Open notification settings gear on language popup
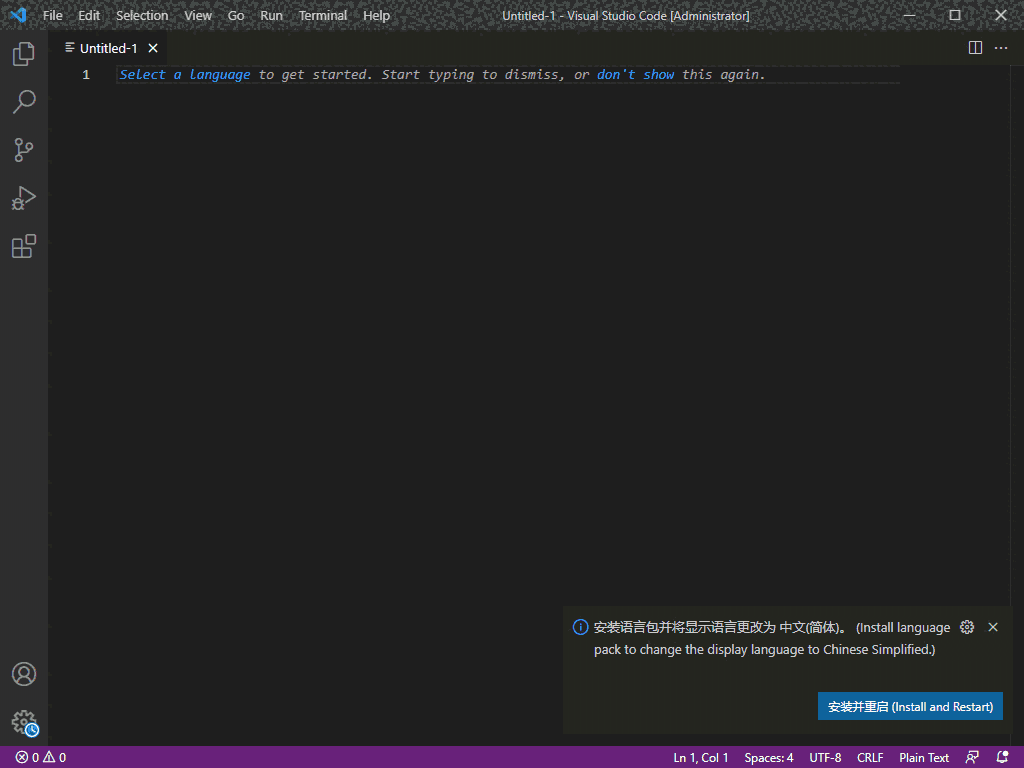The height and width of the screenshot is (768, 1024). [x=966, y=627]
